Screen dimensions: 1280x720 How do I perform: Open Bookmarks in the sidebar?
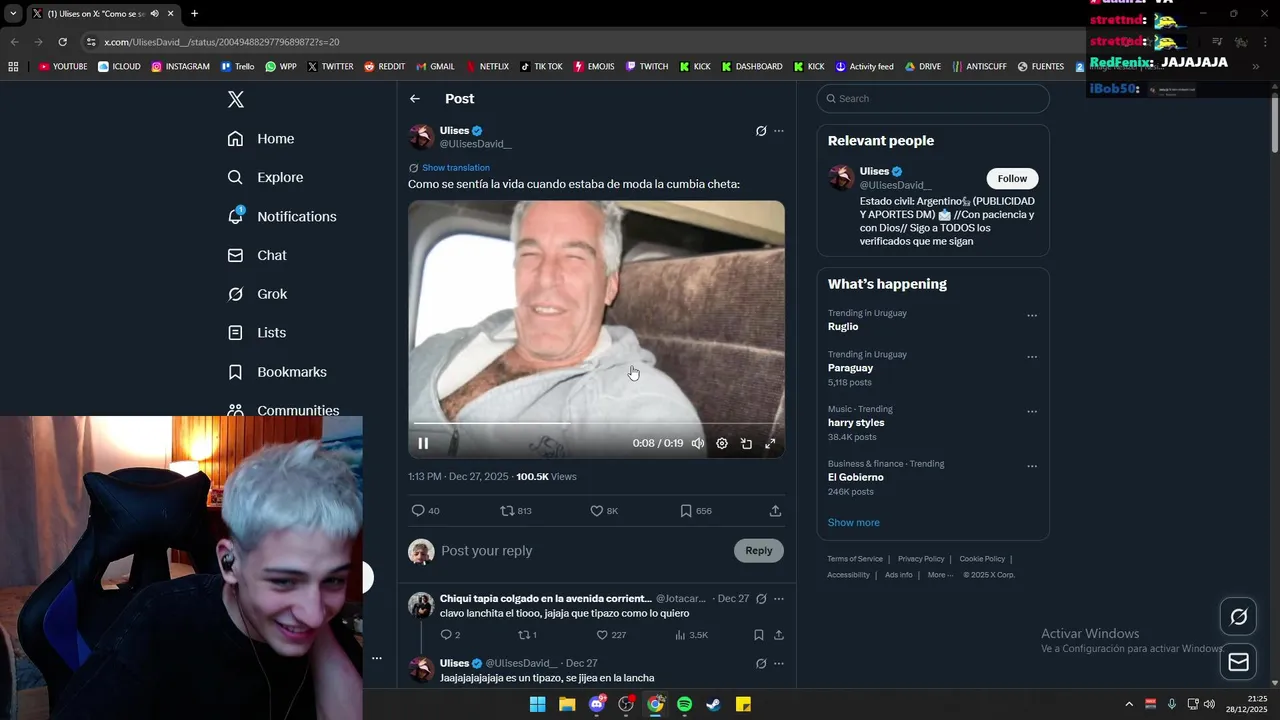point(277,372)
